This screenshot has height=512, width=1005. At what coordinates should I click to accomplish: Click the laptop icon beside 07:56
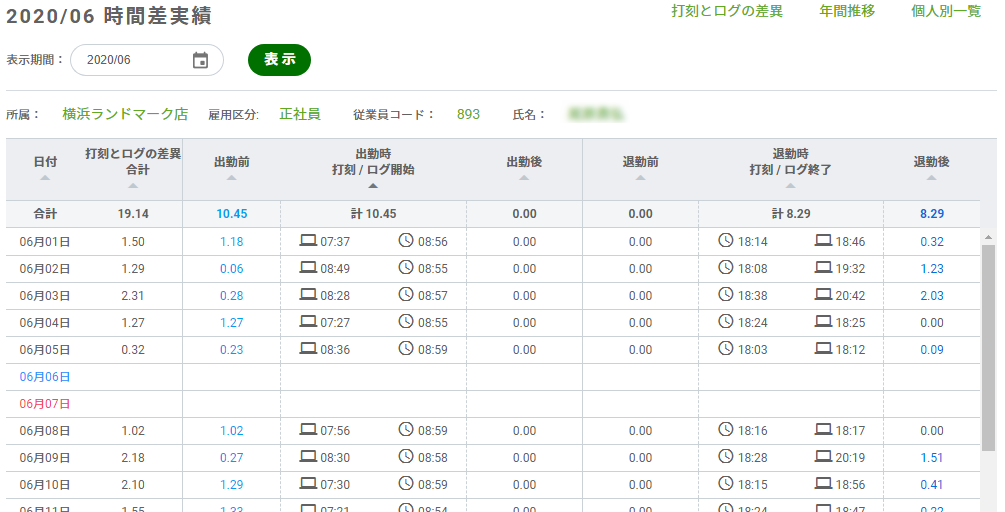point(308,430)
